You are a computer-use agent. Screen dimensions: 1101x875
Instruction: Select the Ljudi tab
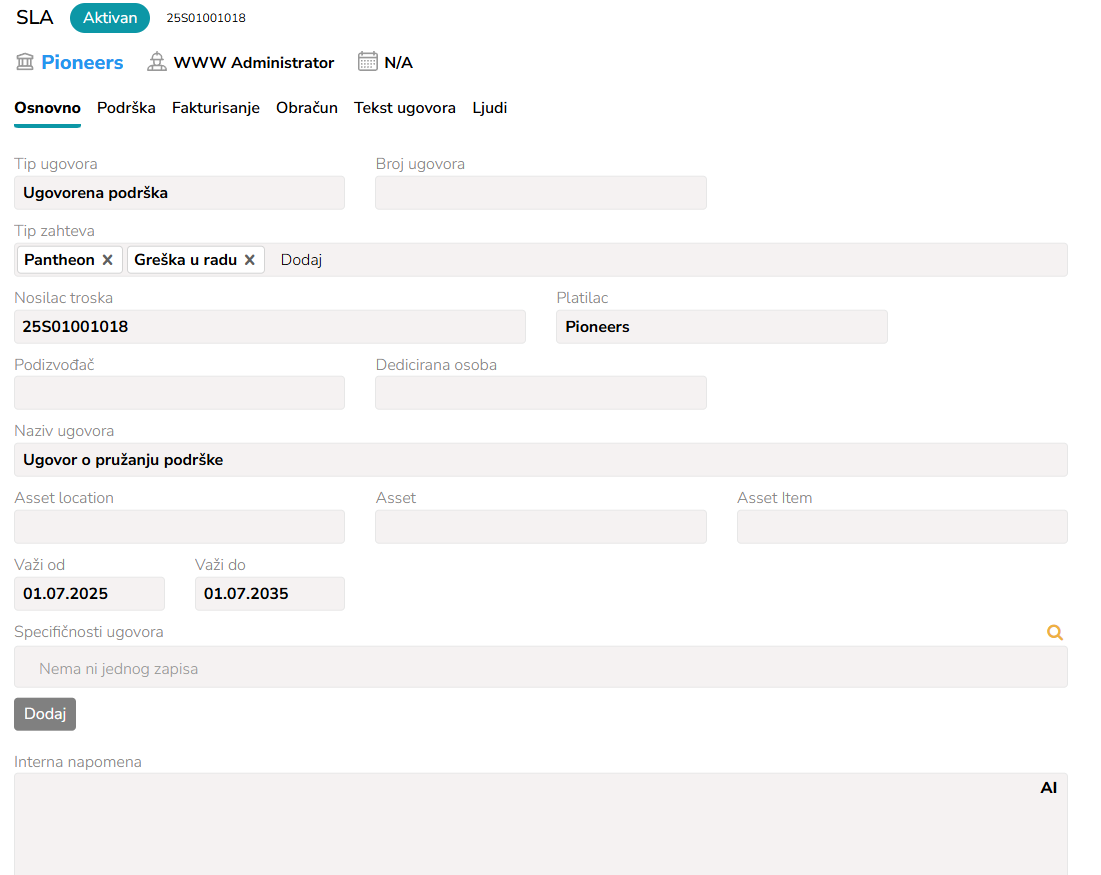point(490,108)
